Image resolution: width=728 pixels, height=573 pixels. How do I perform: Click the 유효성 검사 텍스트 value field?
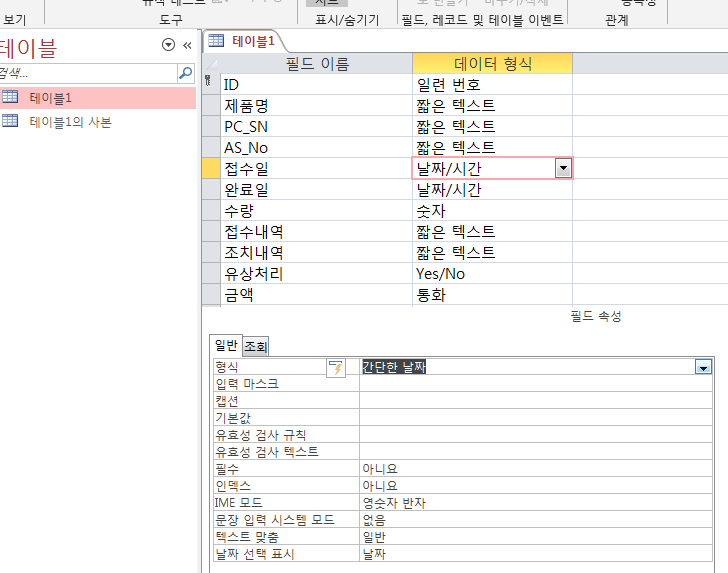[536, 452]
